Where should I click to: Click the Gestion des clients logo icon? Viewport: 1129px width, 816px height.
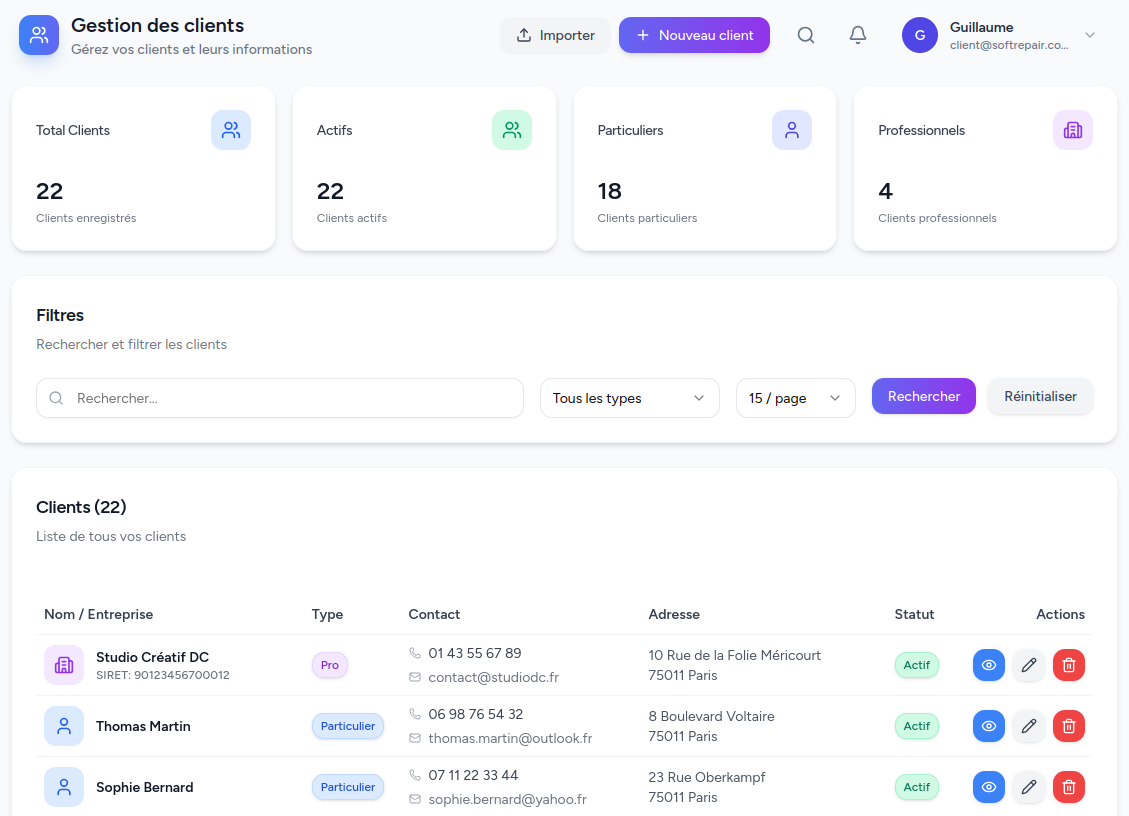point(39,35)
